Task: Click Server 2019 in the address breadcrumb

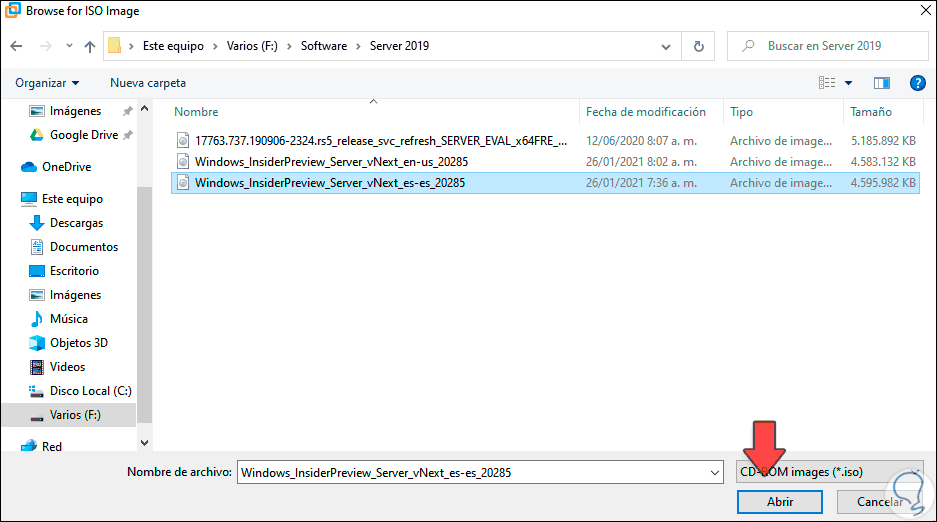Action: tap(399, 46)
